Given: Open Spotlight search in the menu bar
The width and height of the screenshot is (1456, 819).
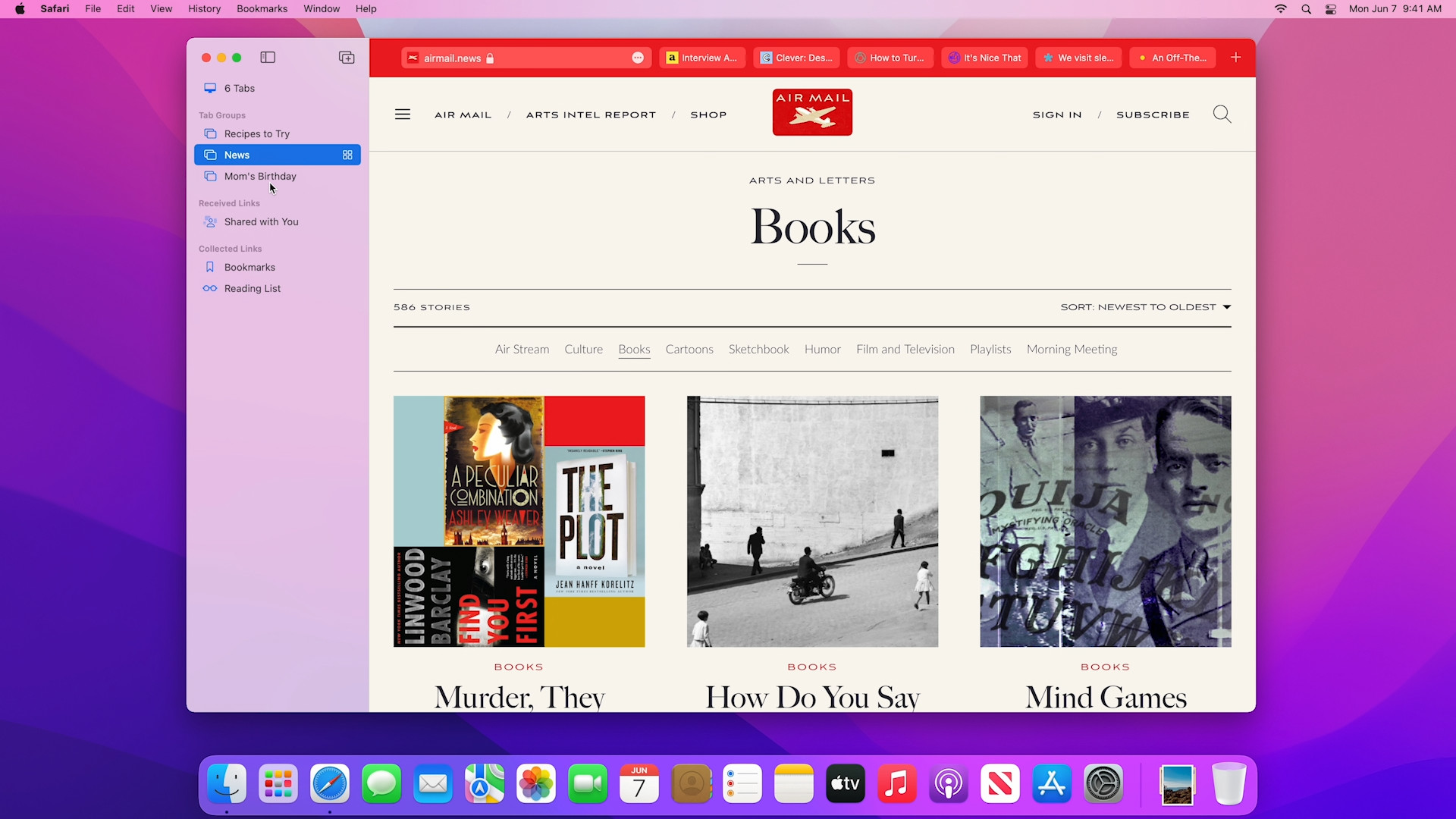Looking at the screenshot, I should (1306, 9).
